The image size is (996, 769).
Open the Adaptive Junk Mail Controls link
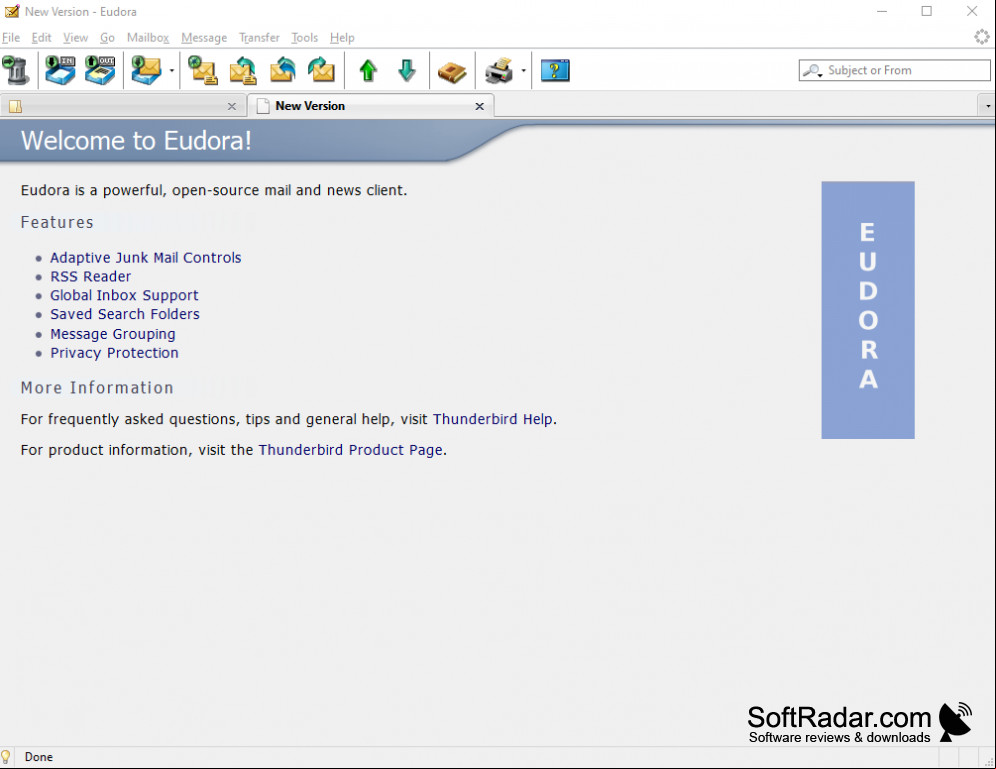(145, 258)
